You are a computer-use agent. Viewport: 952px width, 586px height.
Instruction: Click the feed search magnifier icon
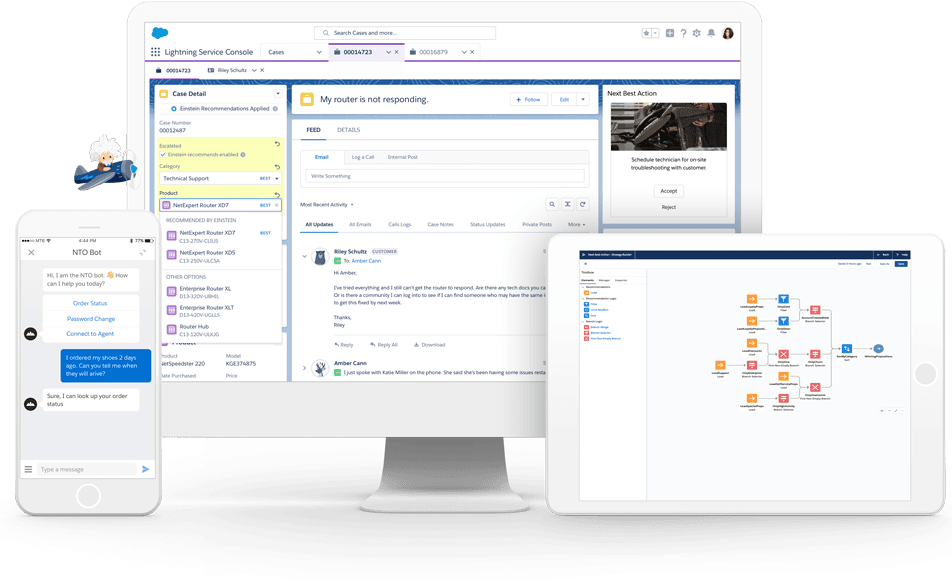[x=552, y=205]
